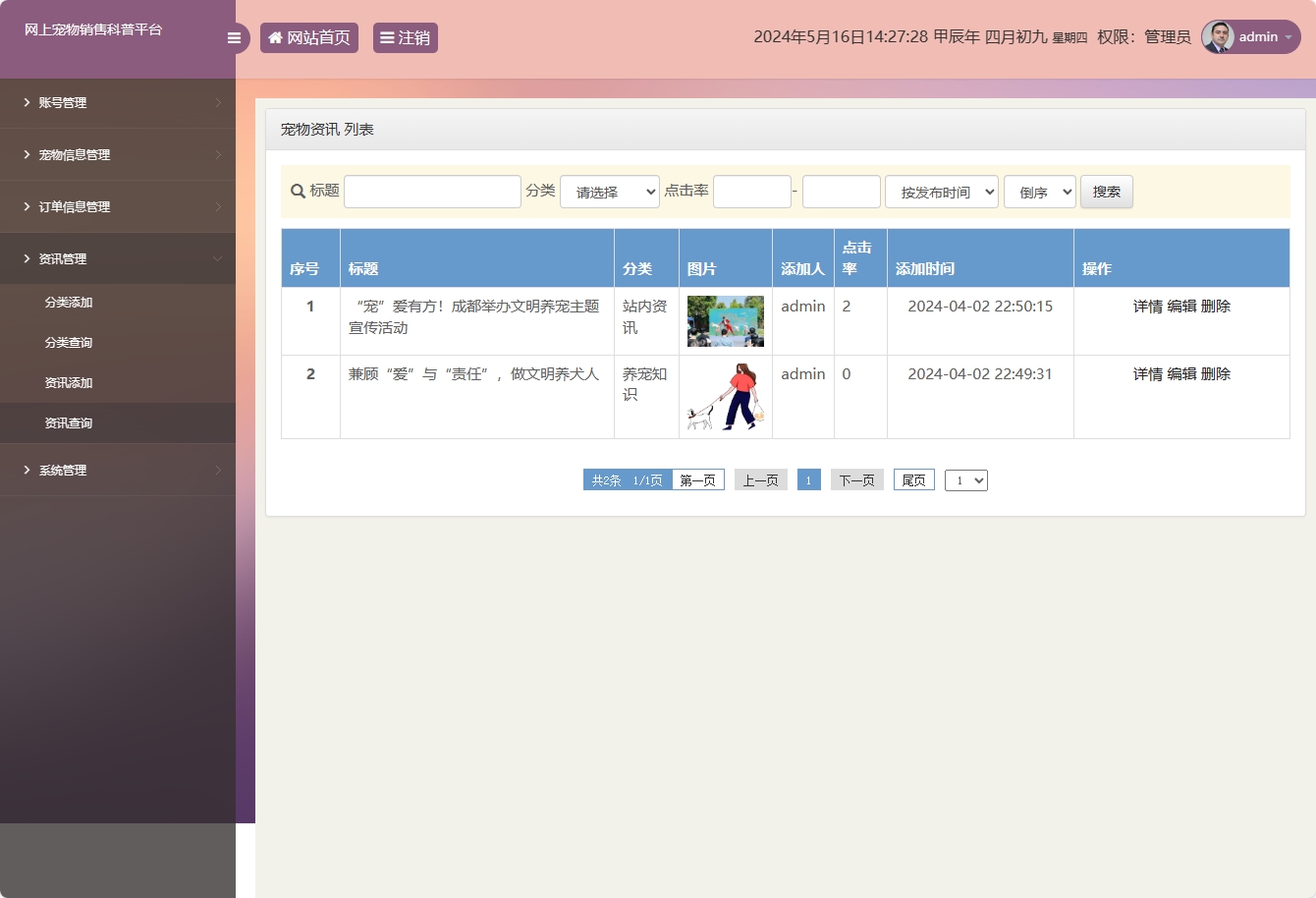Click inside the 标题 search input field
This screenshot has width=1316, height=898.
[432, 191]
